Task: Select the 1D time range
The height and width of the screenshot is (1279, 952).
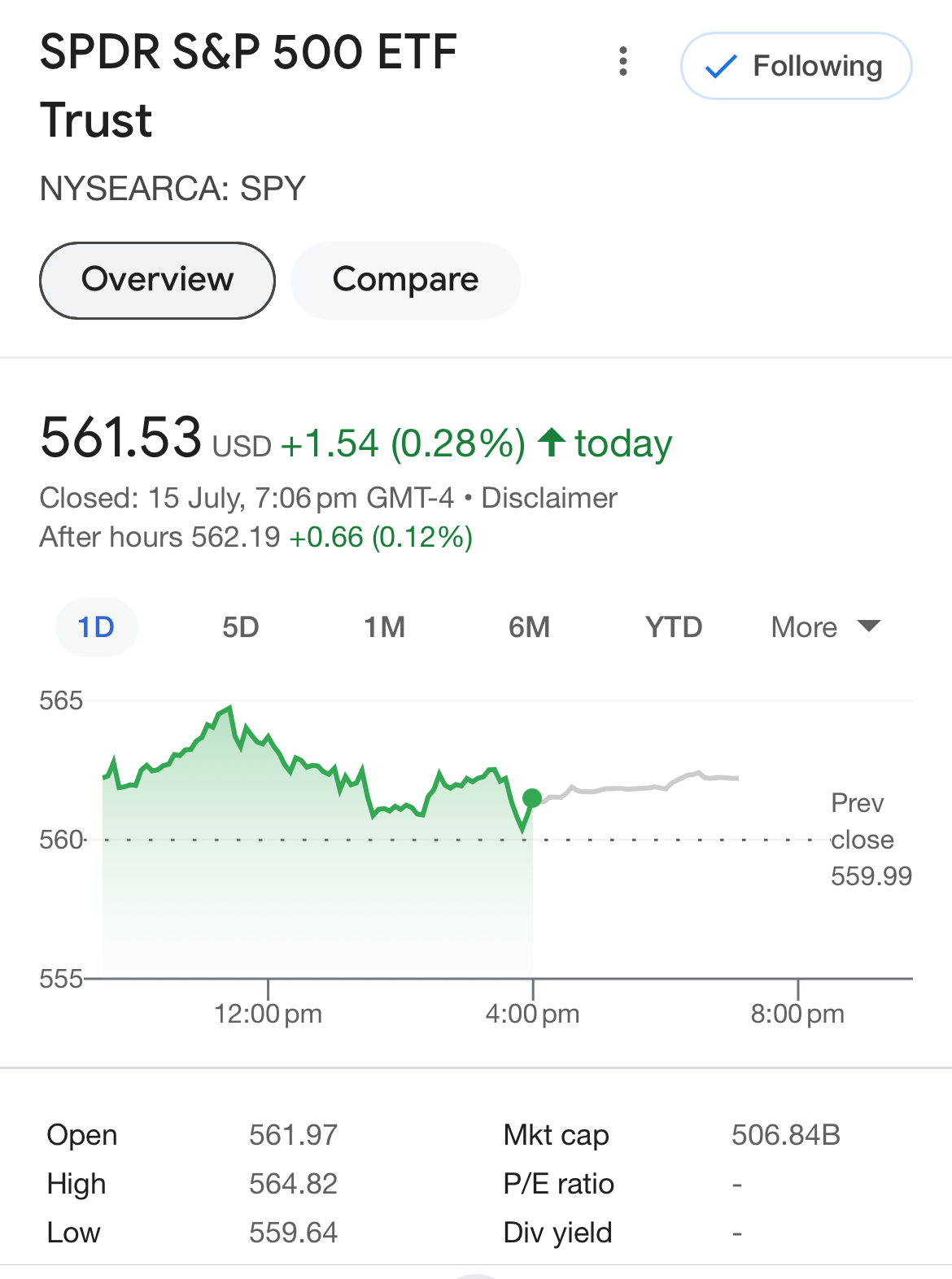Action: tap(96, 627)
